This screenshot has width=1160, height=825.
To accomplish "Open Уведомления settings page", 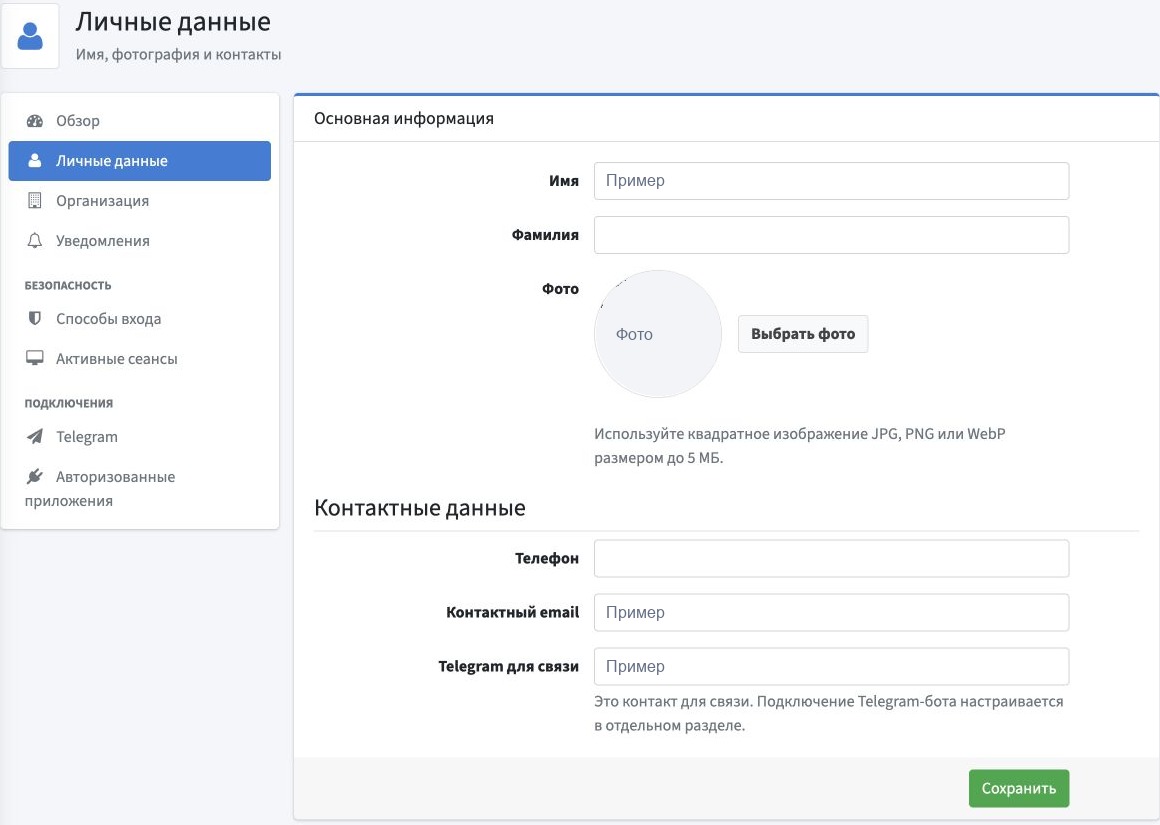I will pyautogui.click(x=140, y=240).
